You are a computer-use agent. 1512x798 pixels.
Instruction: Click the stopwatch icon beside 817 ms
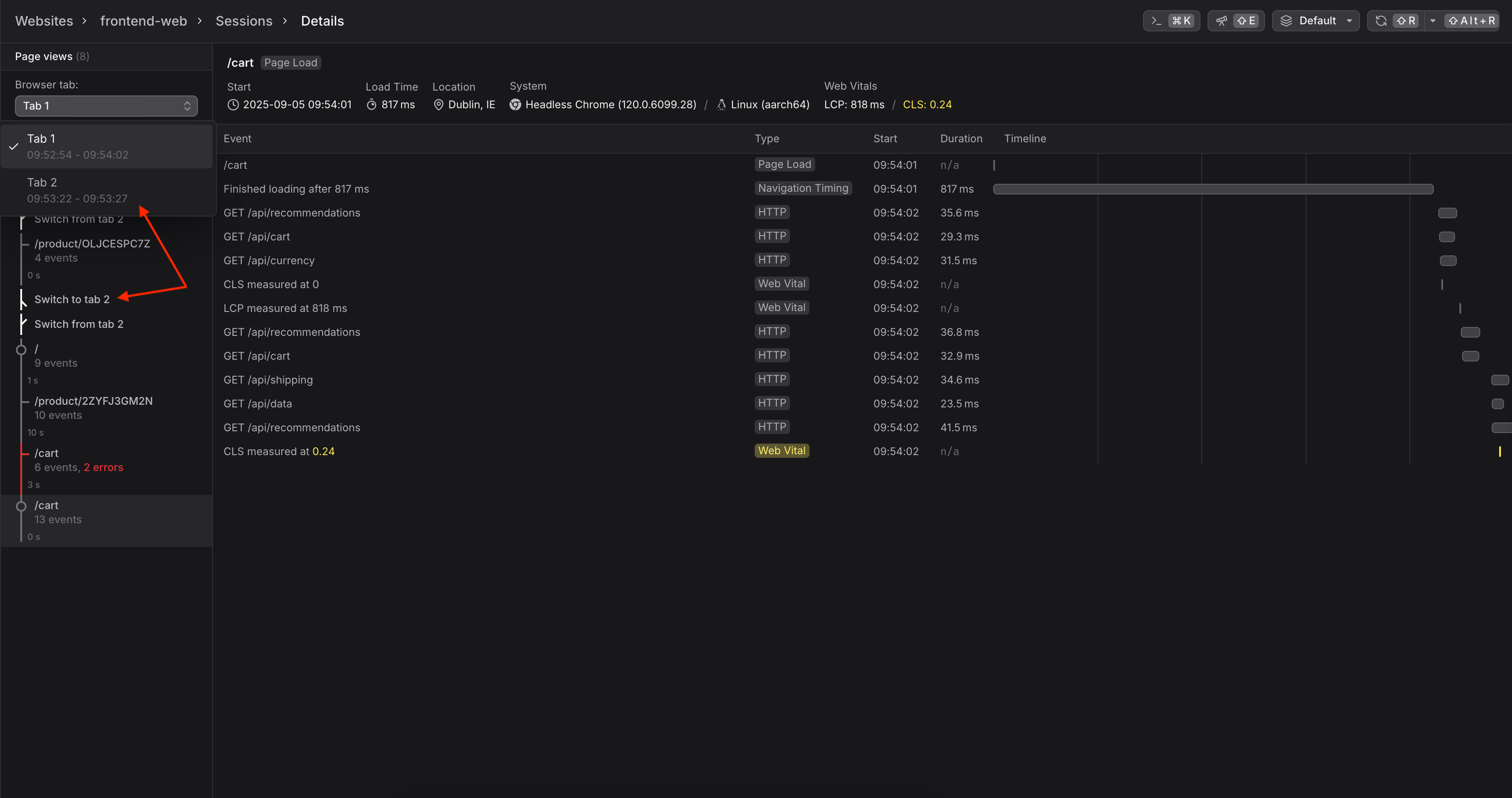372,105
